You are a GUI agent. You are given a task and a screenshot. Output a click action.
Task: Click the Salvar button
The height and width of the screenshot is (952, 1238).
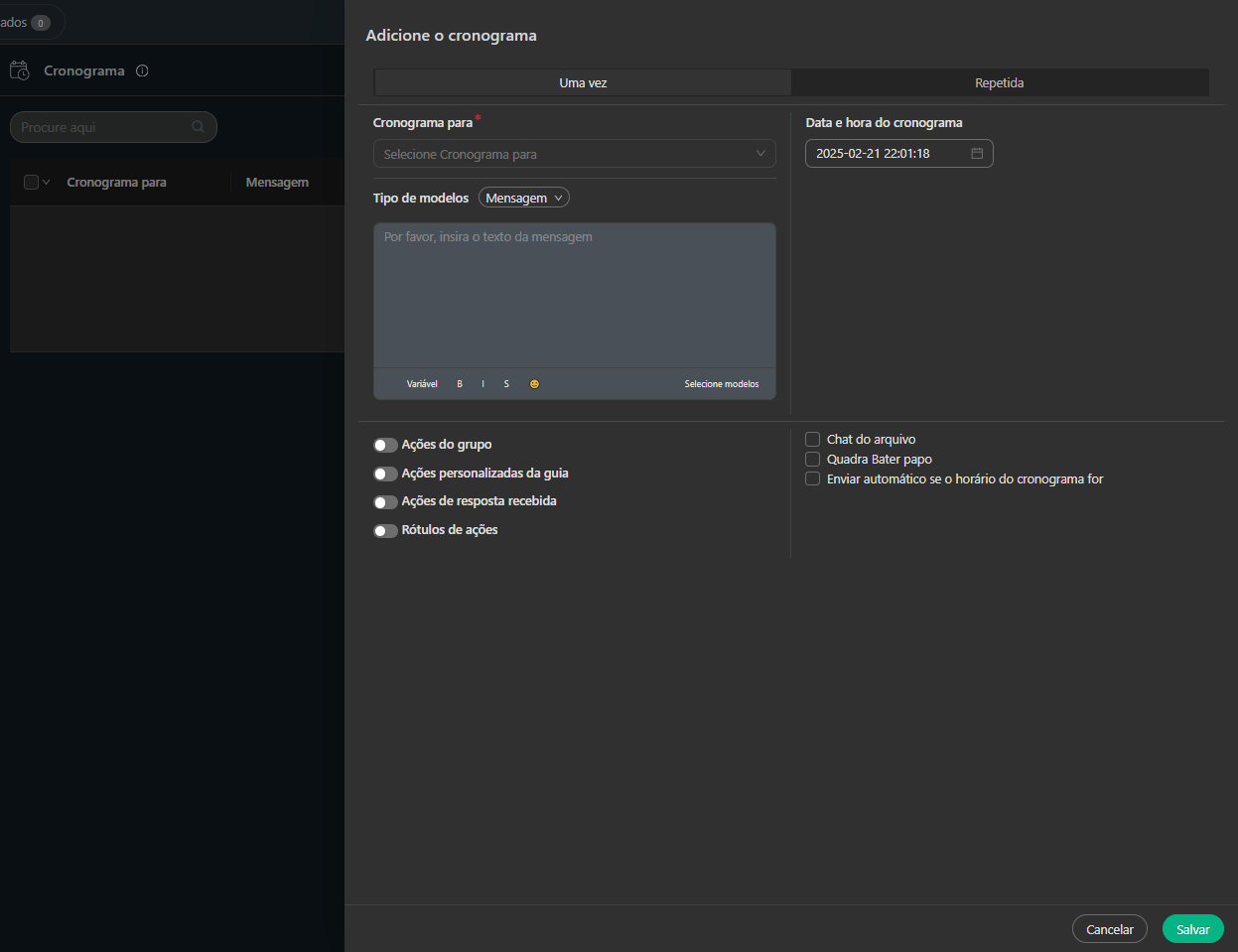tap(1192, 929)
